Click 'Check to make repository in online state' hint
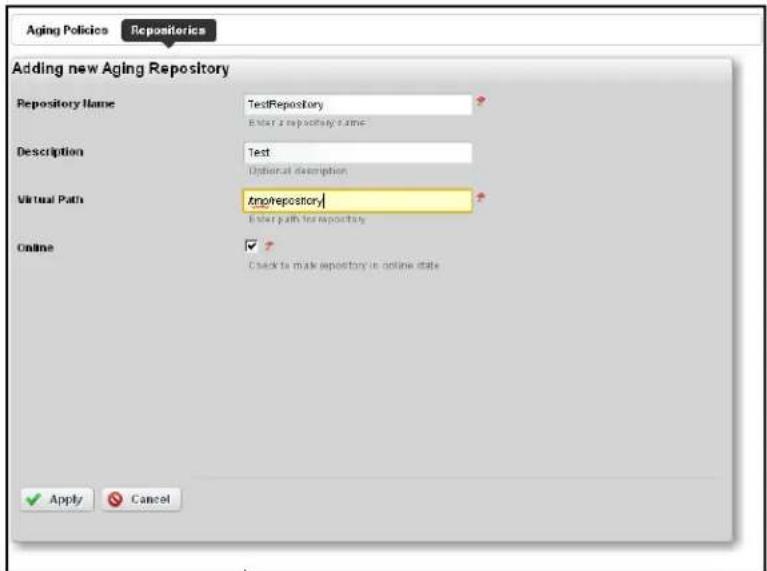Screen dimensions: 767x571 pyautogui.click(x=344, y=266)
